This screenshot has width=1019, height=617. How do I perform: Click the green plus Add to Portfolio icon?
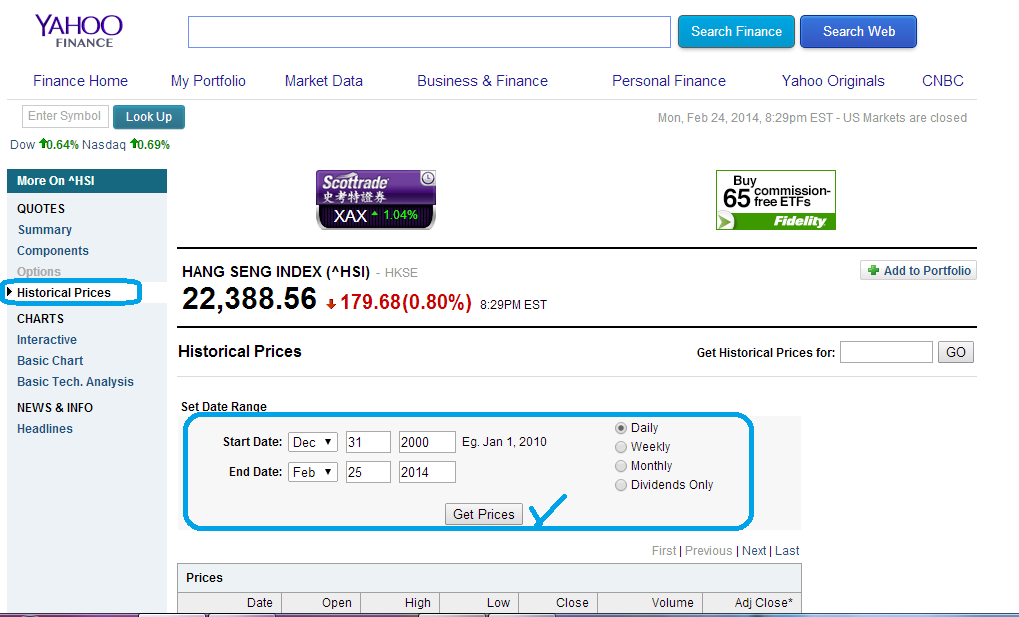tap(873, 270)
